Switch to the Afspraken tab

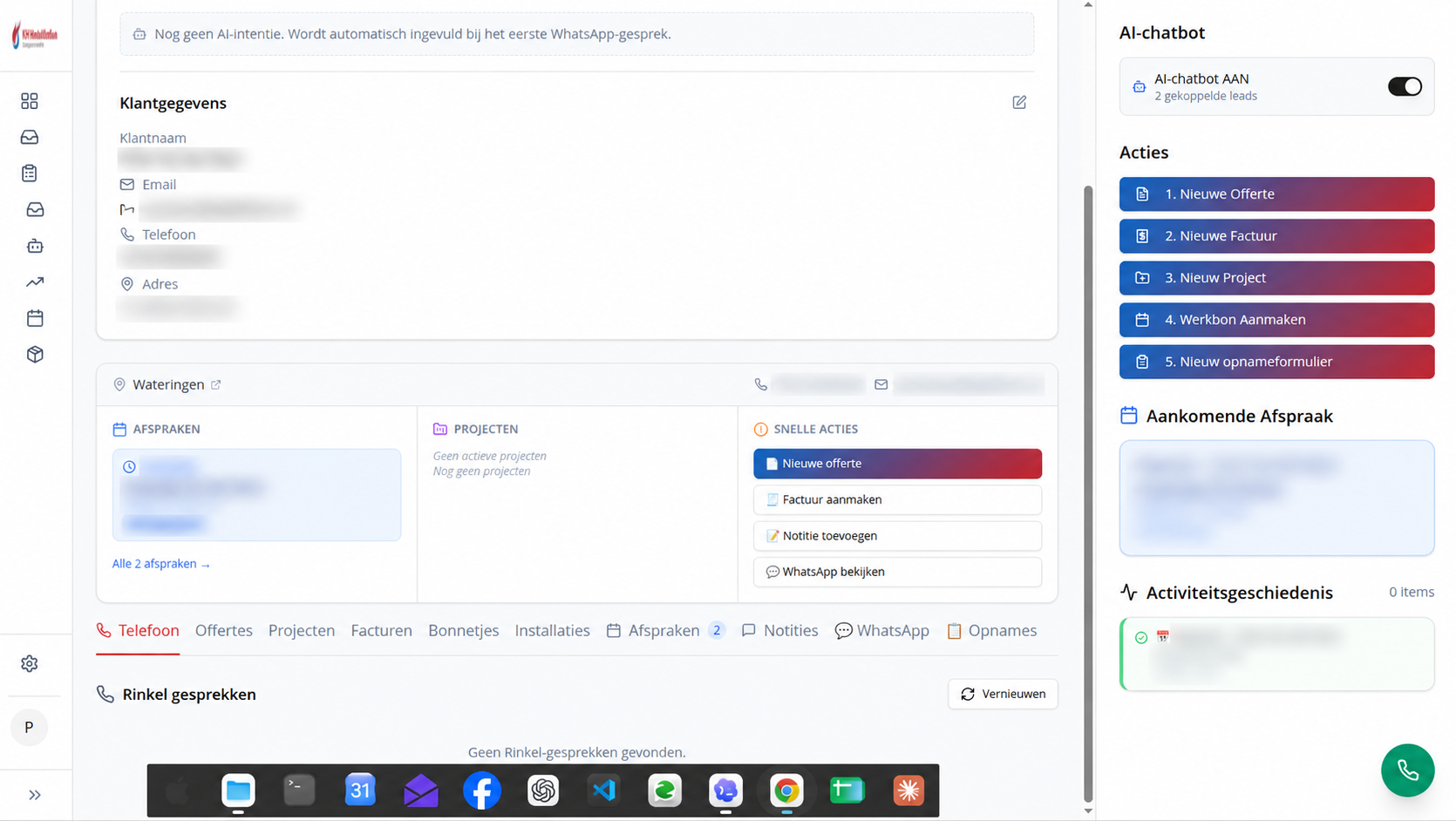coord(665,630)
